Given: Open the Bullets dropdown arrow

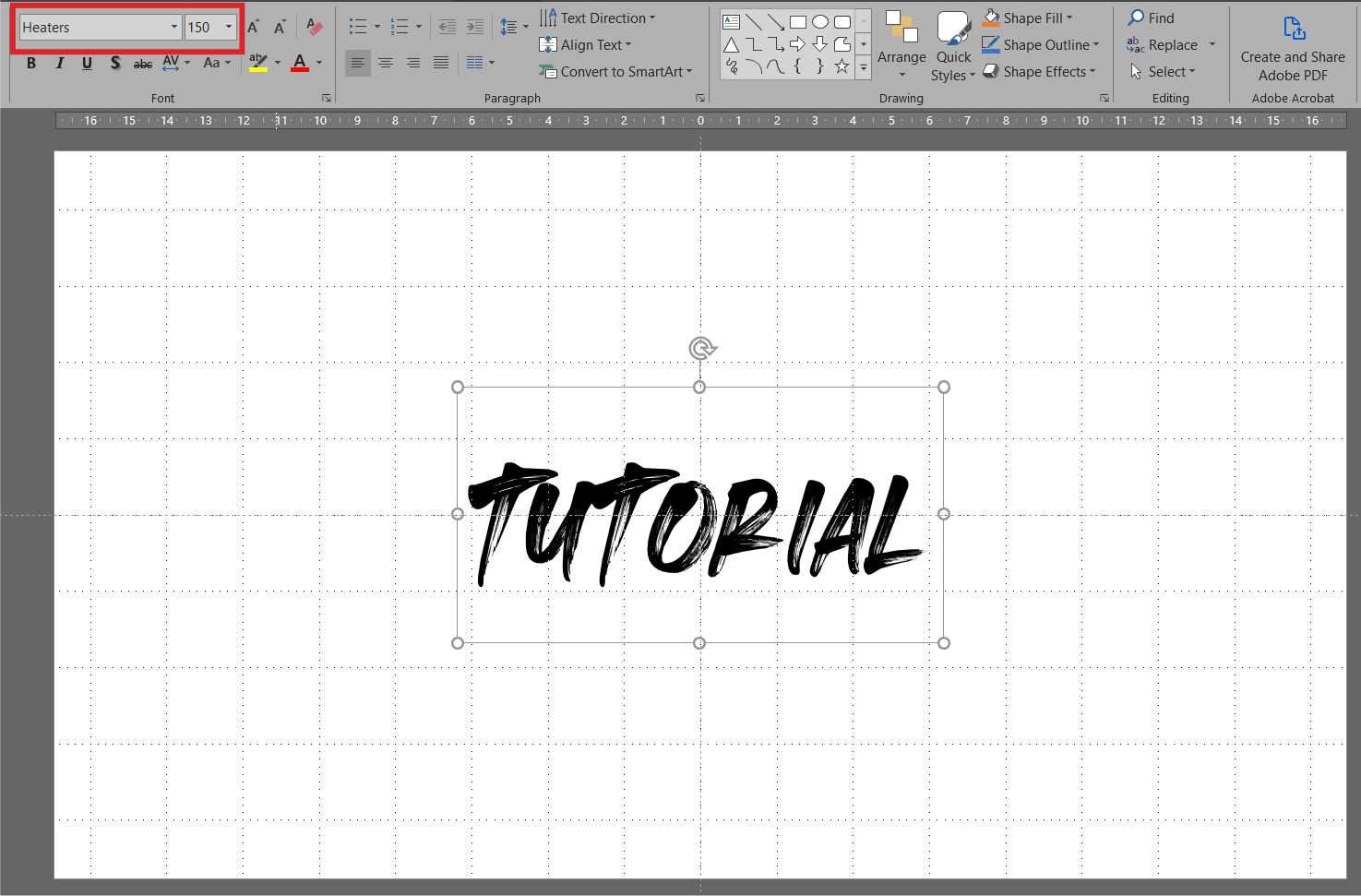Looking at the screenshot, I should coord(376,27).
